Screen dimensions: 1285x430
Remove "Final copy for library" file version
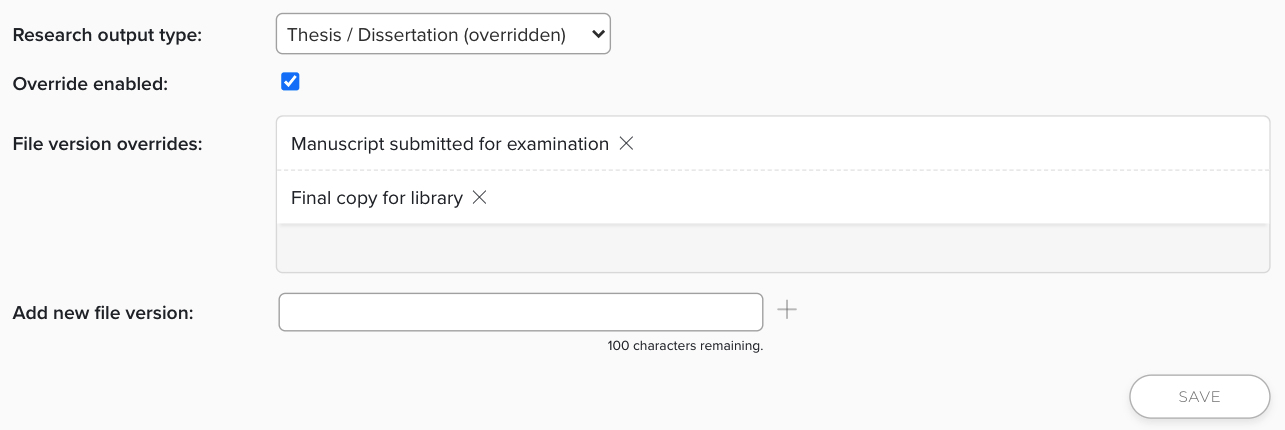click(479, 197)
